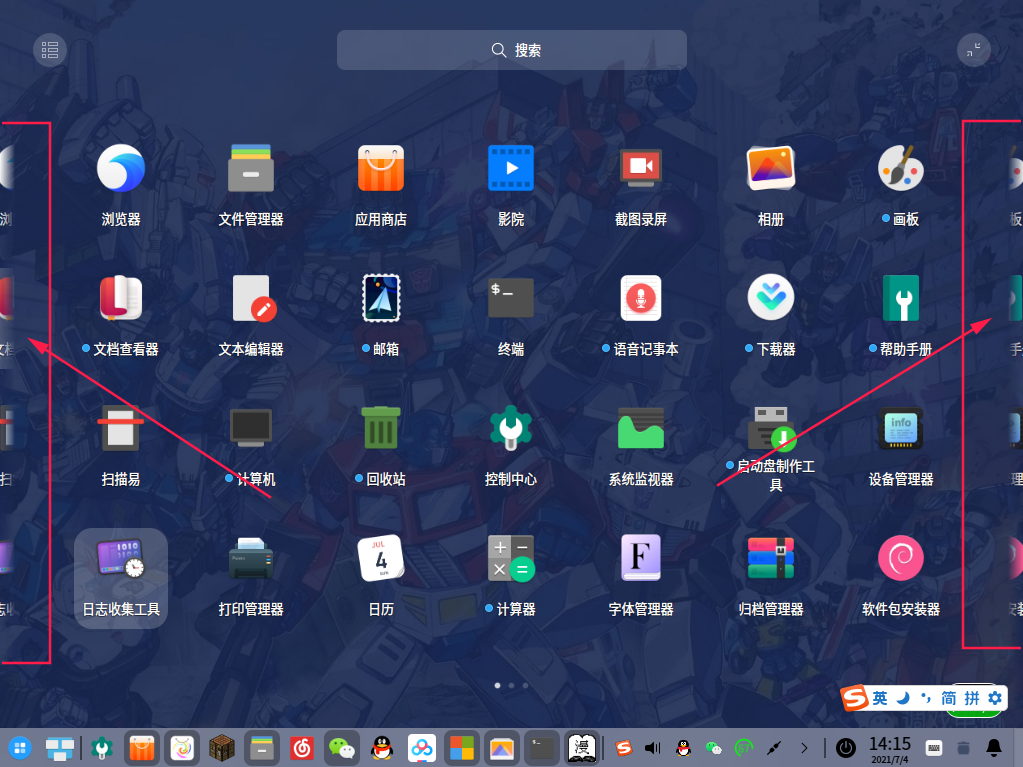Click the Sogou tray icon
The image size is (1023, 767).
point(624,748)
